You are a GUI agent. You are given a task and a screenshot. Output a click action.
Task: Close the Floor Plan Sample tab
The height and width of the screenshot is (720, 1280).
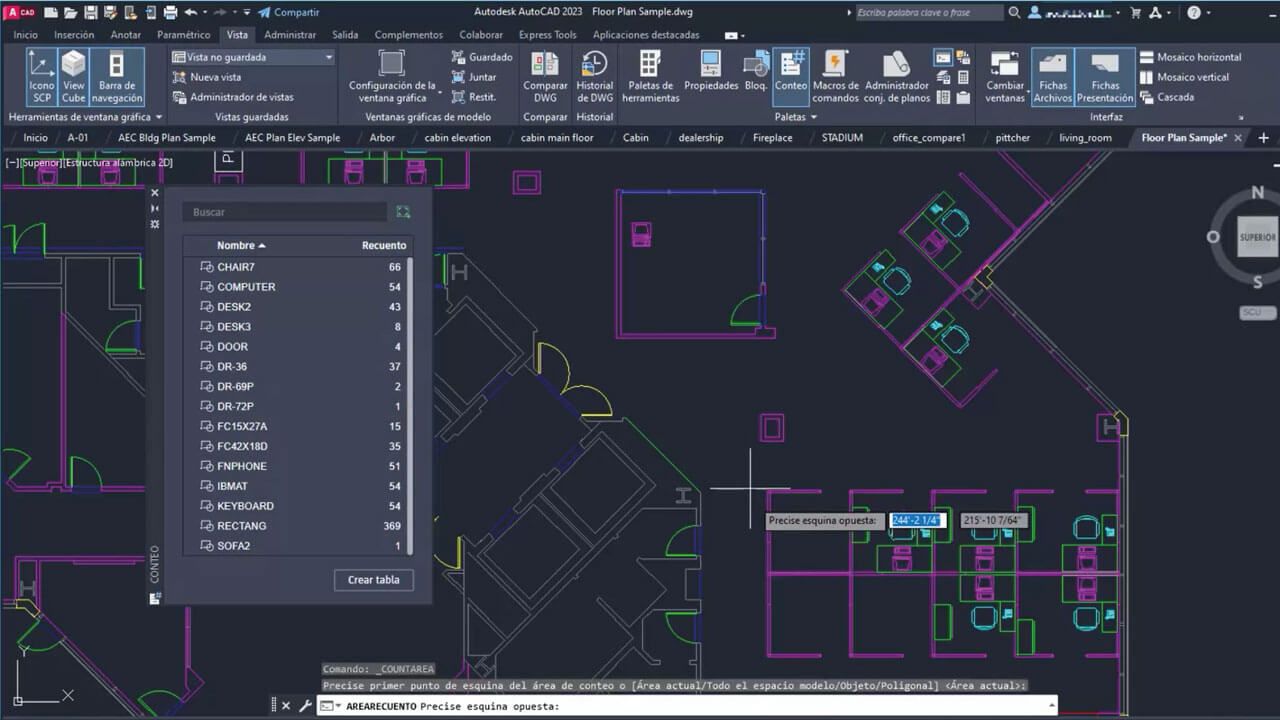(x=1238, y=137)
